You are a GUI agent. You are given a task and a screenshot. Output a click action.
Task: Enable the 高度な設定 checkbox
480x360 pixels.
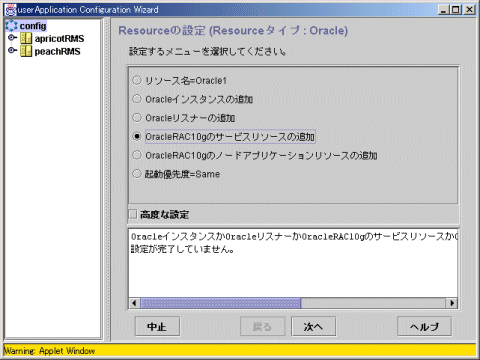tap(133, 214)
